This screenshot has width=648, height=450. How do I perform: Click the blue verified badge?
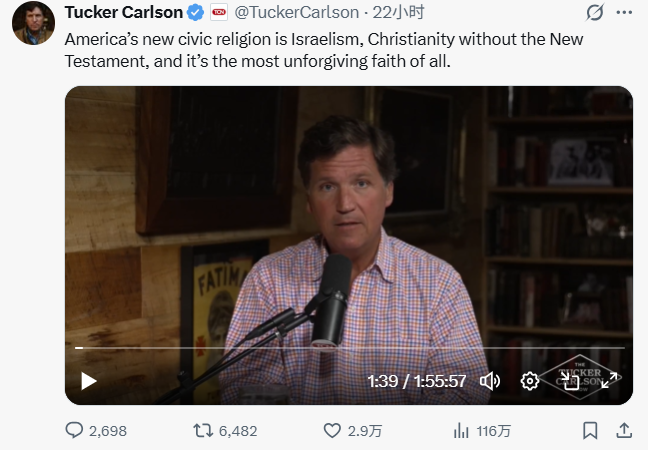point(197,13)
